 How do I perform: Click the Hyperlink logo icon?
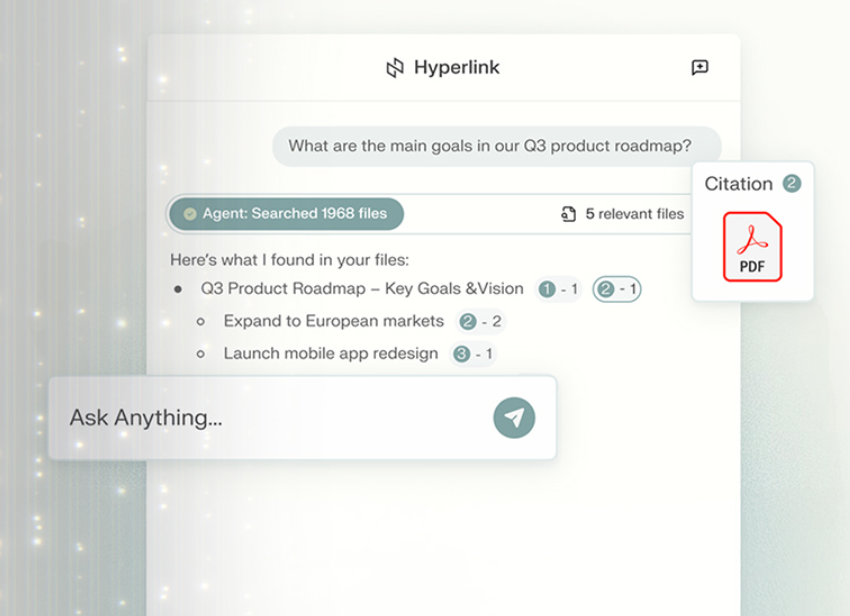coord(394,67)
